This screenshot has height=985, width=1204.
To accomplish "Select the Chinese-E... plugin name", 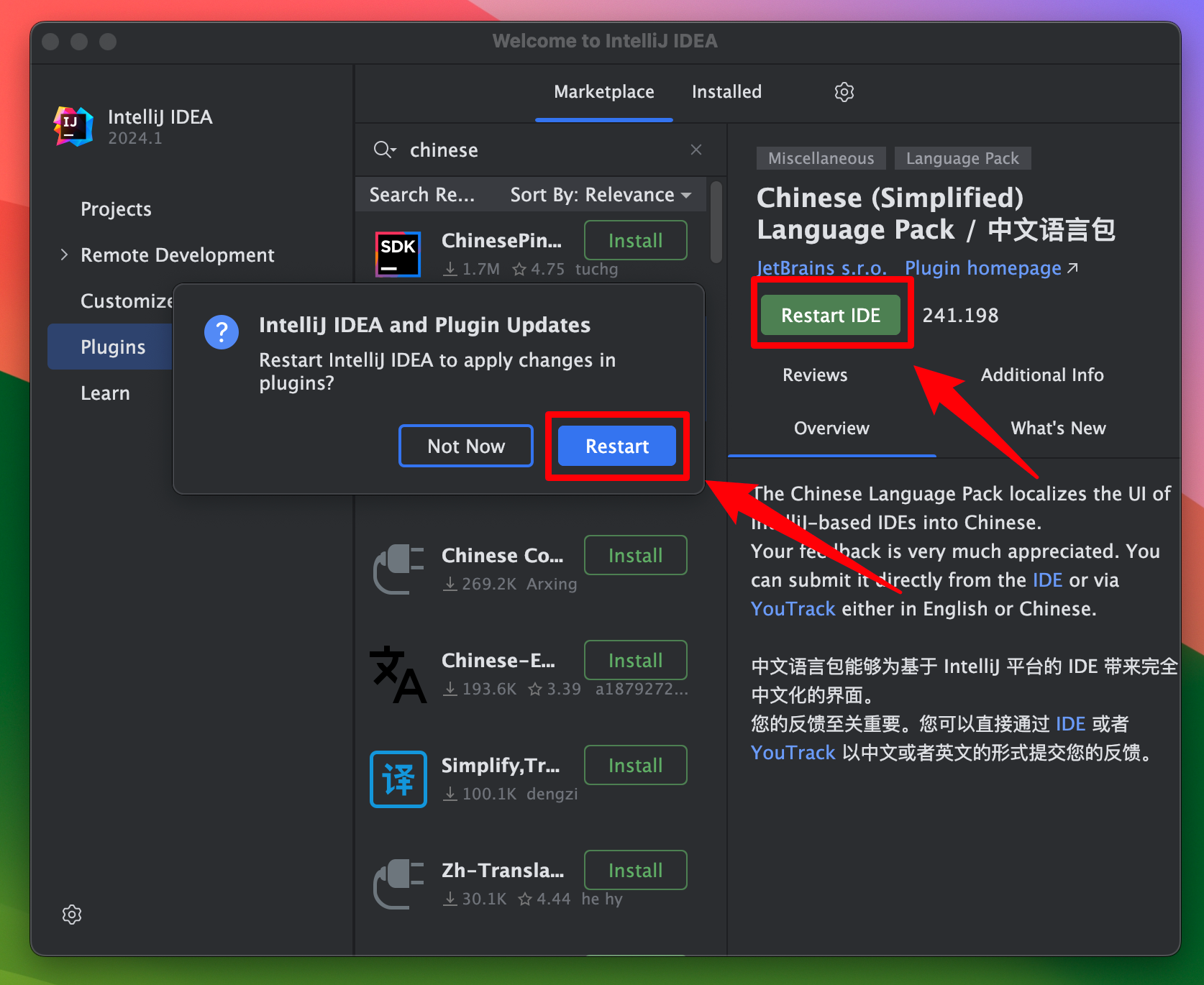I will (x=498, y=661).
